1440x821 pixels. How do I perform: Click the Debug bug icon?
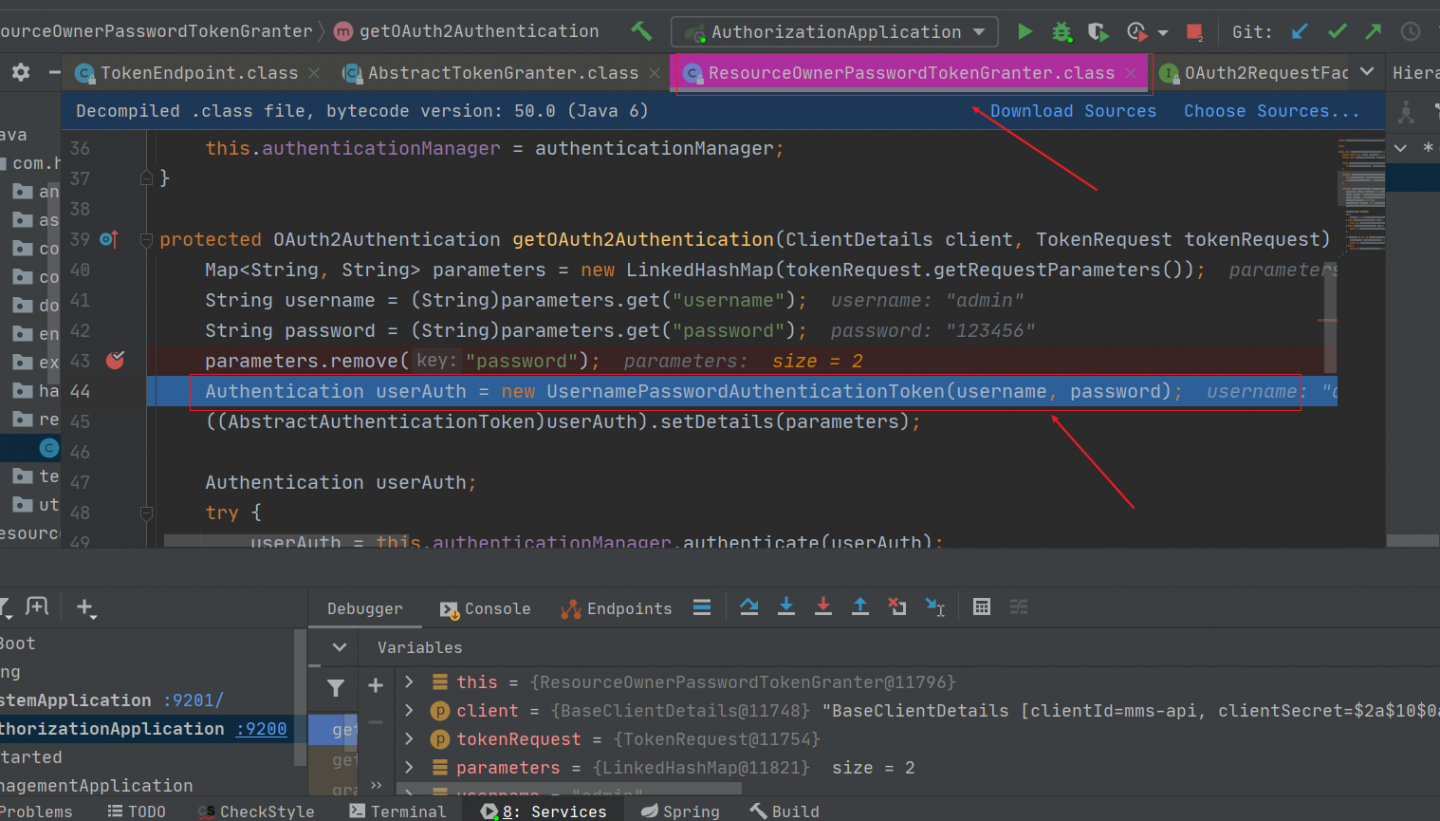(1062, 32)
